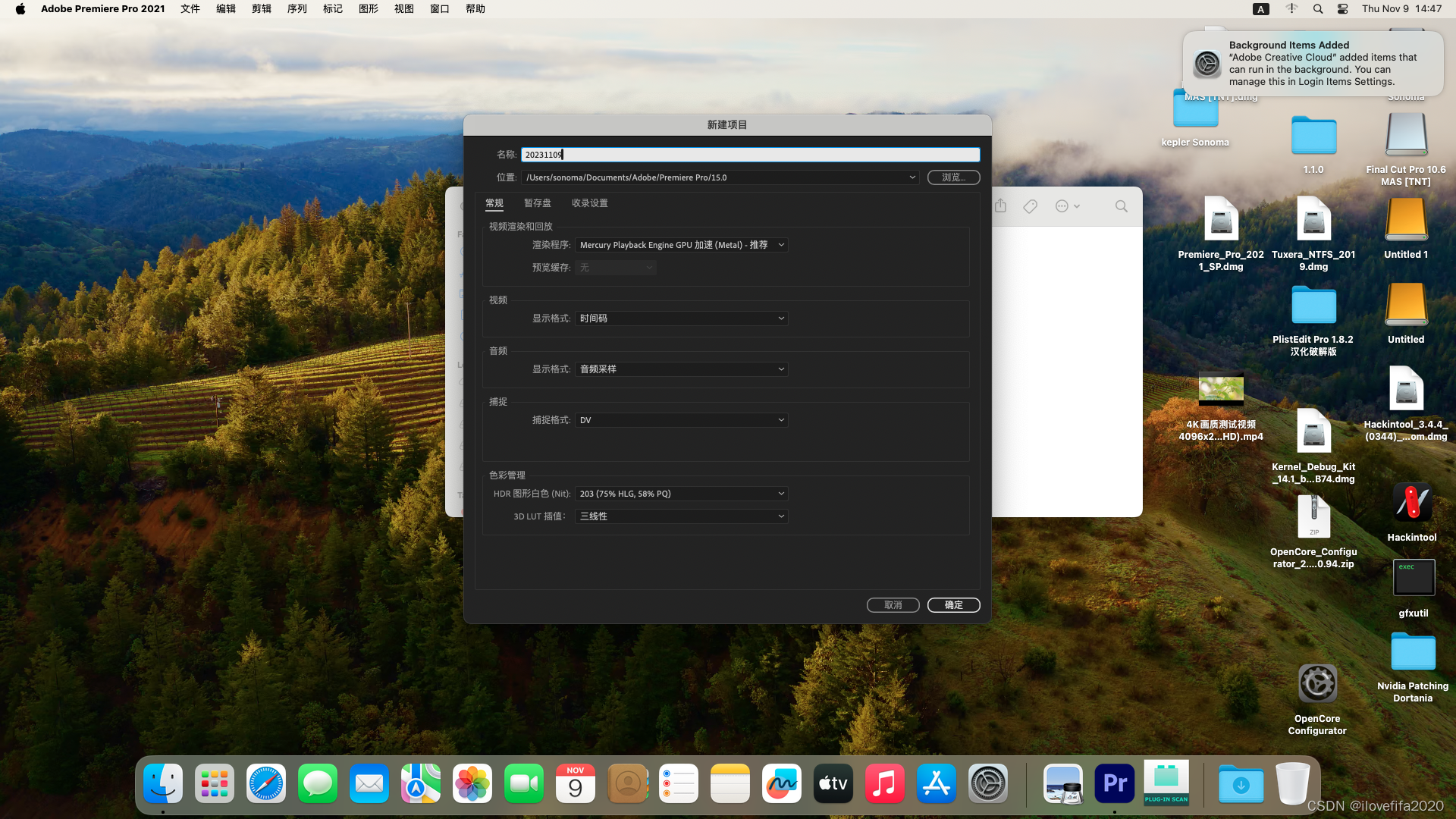Viewport: 1456px width, 819px height.
Task: Click the Finder search magnifier icon
Action: [x=1121, y=206]
